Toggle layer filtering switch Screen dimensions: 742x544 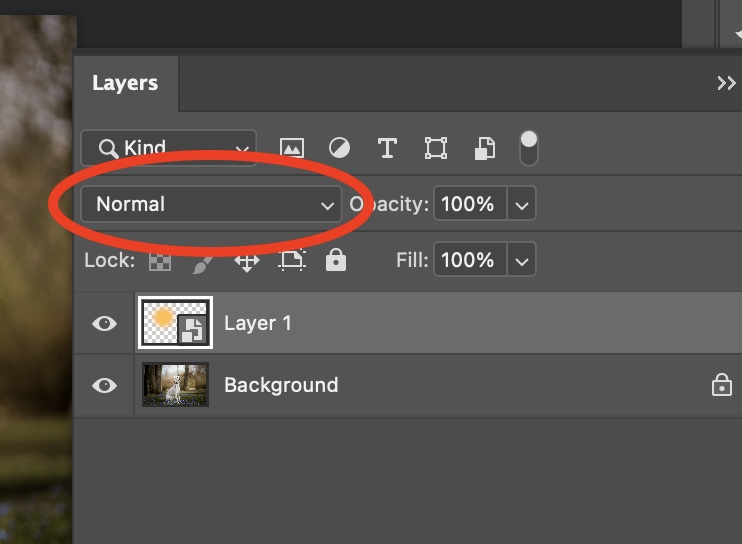pos(529,148)
